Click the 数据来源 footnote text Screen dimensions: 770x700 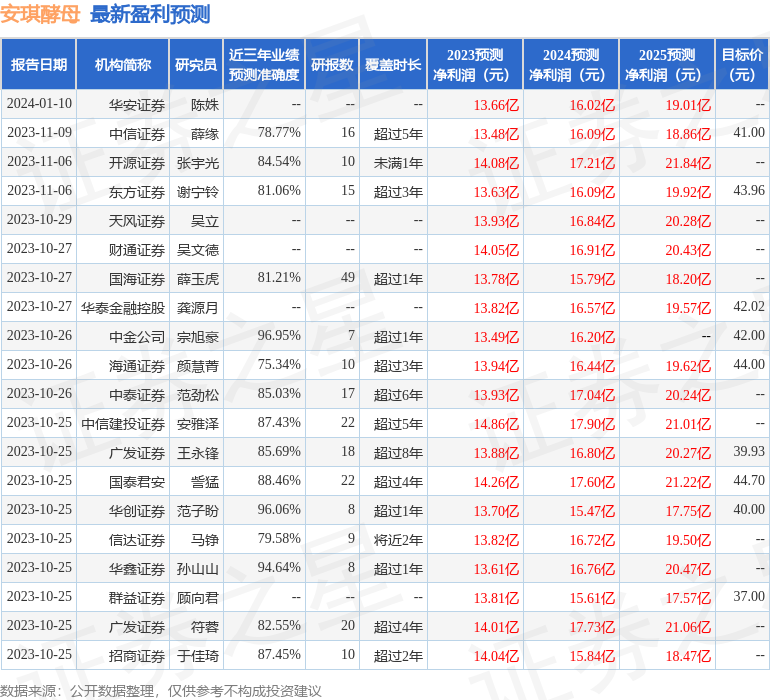tap(161, 691)
